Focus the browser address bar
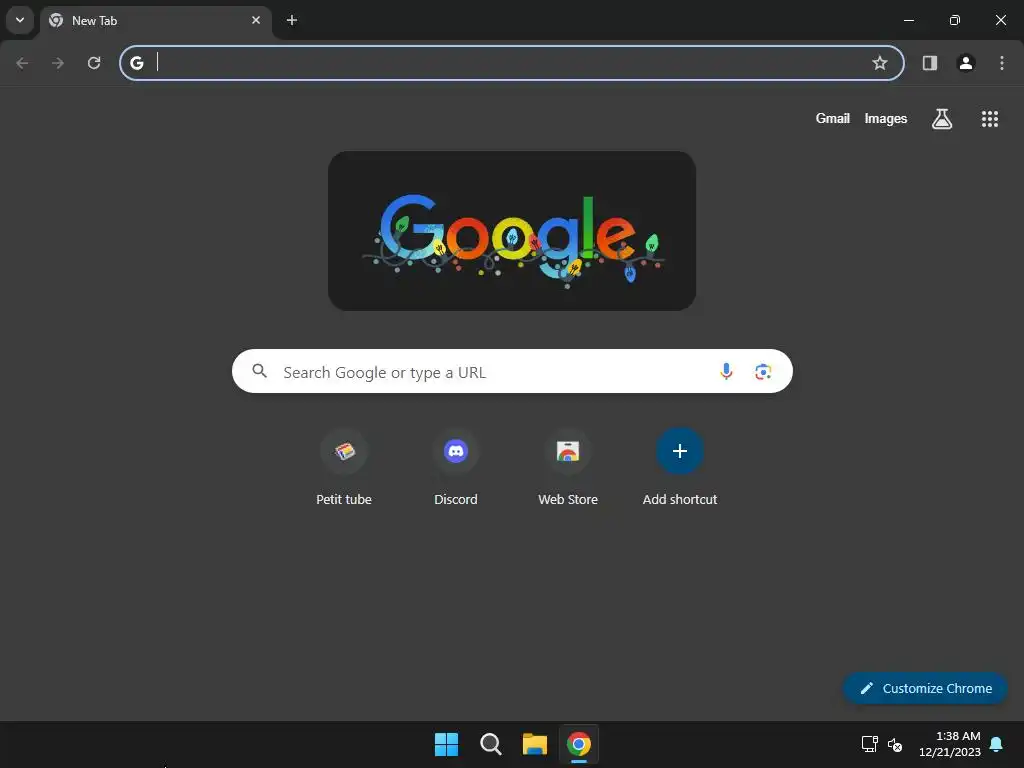The width and height of the screenshot is (1024, 768). coord(512,63)
